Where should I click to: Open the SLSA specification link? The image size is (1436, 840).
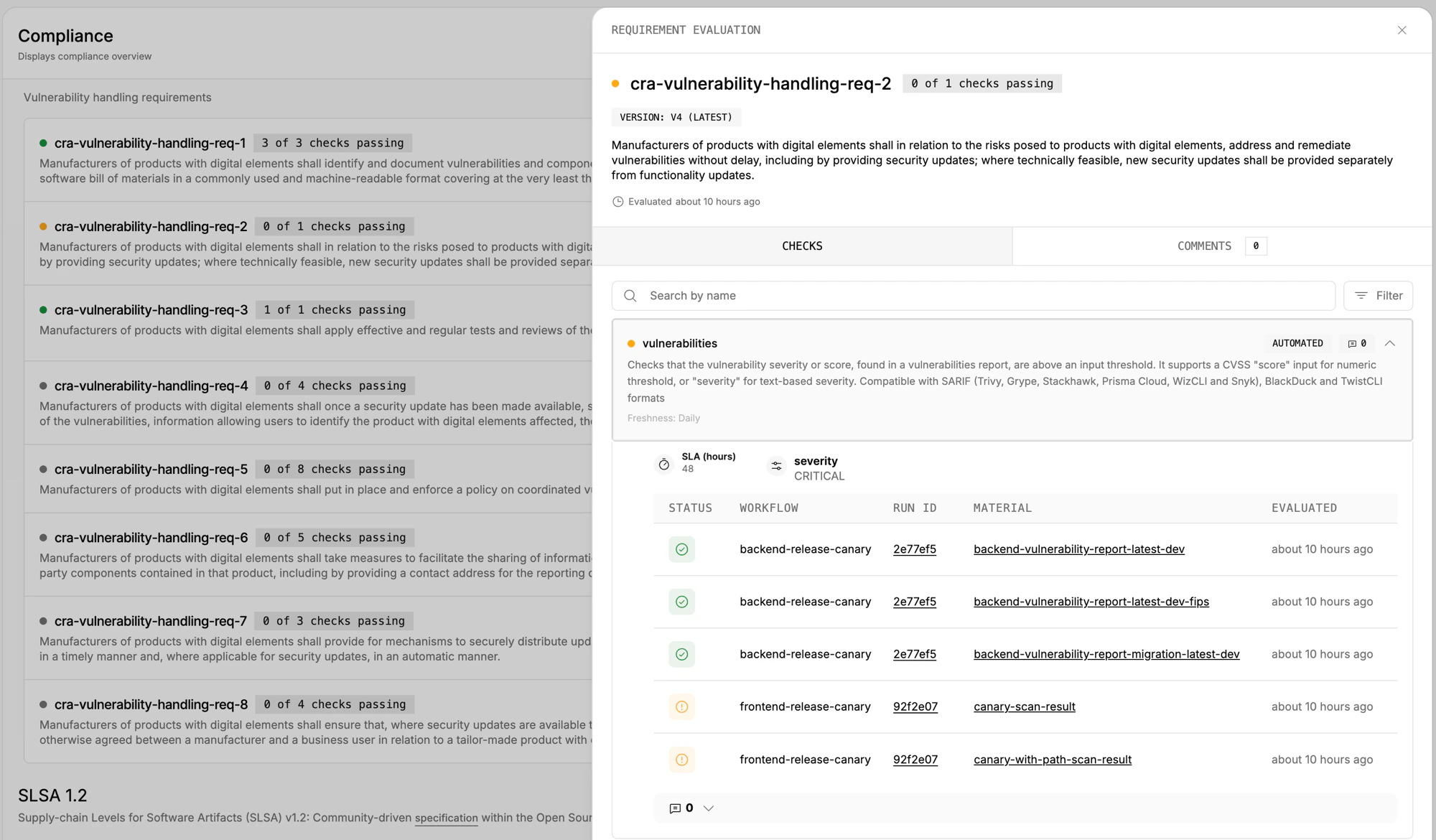point(446,818)
